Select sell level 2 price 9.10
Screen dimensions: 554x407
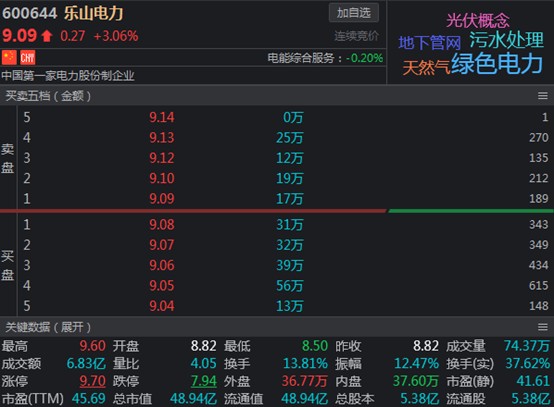[162, 178]
